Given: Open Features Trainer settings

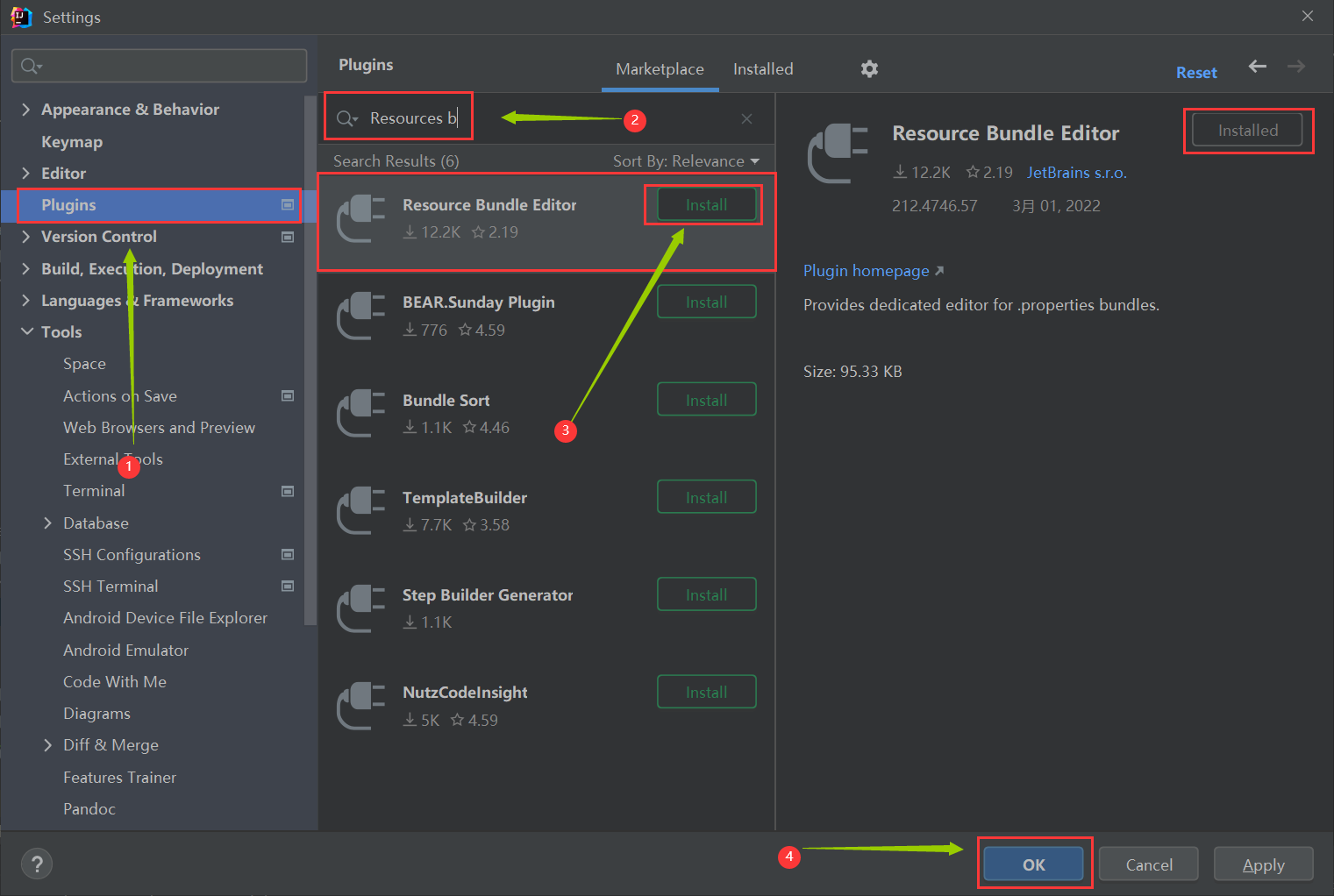Looking at the screenshot, I should (x=119, y=777).
